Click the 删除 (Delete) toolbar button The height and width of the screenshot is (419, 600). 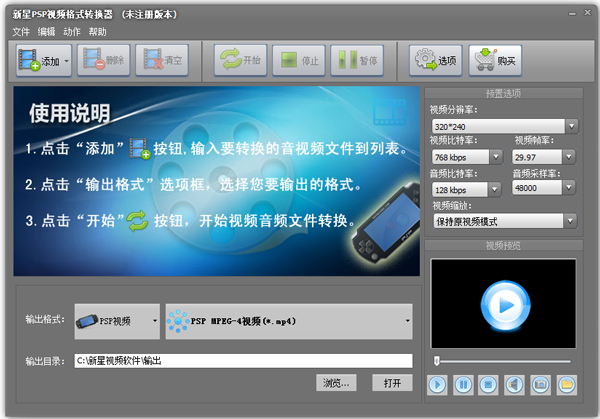tap(104, 60)
